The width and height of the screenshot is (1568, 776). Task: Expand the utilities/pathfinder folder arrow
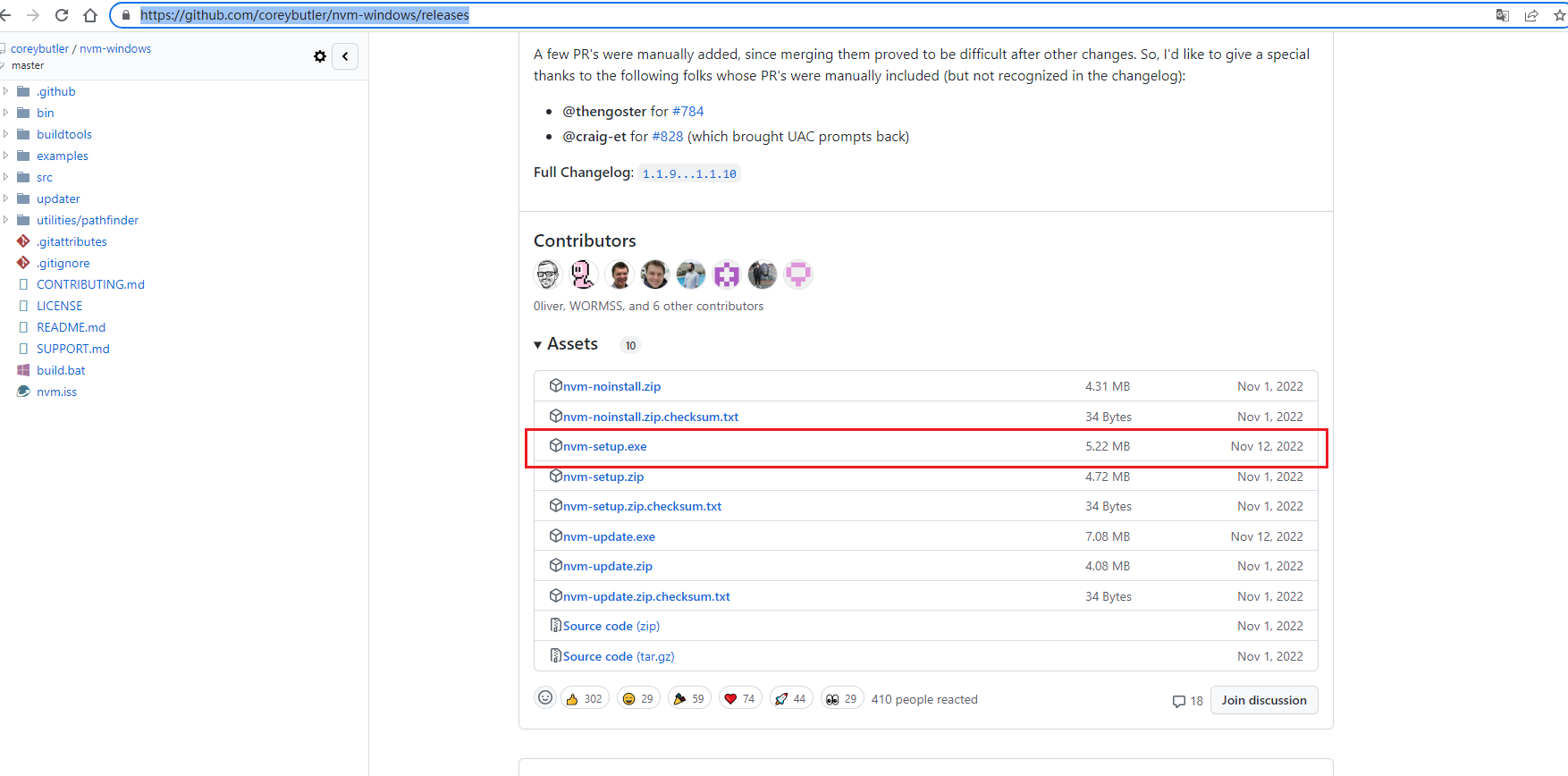tap(5, 220)
